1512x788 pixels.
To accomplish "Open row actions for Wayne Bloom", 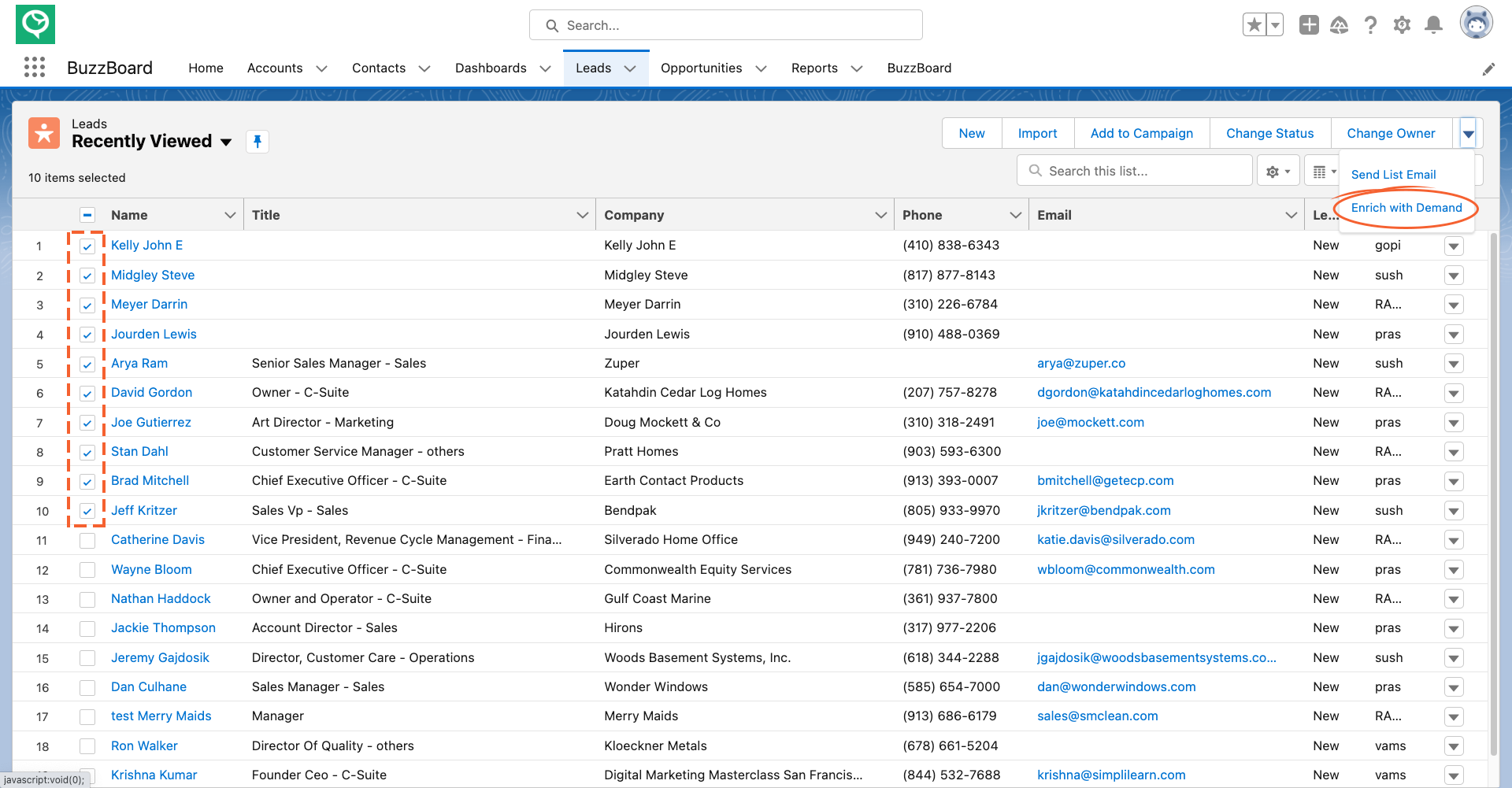I will [1454, 570].
